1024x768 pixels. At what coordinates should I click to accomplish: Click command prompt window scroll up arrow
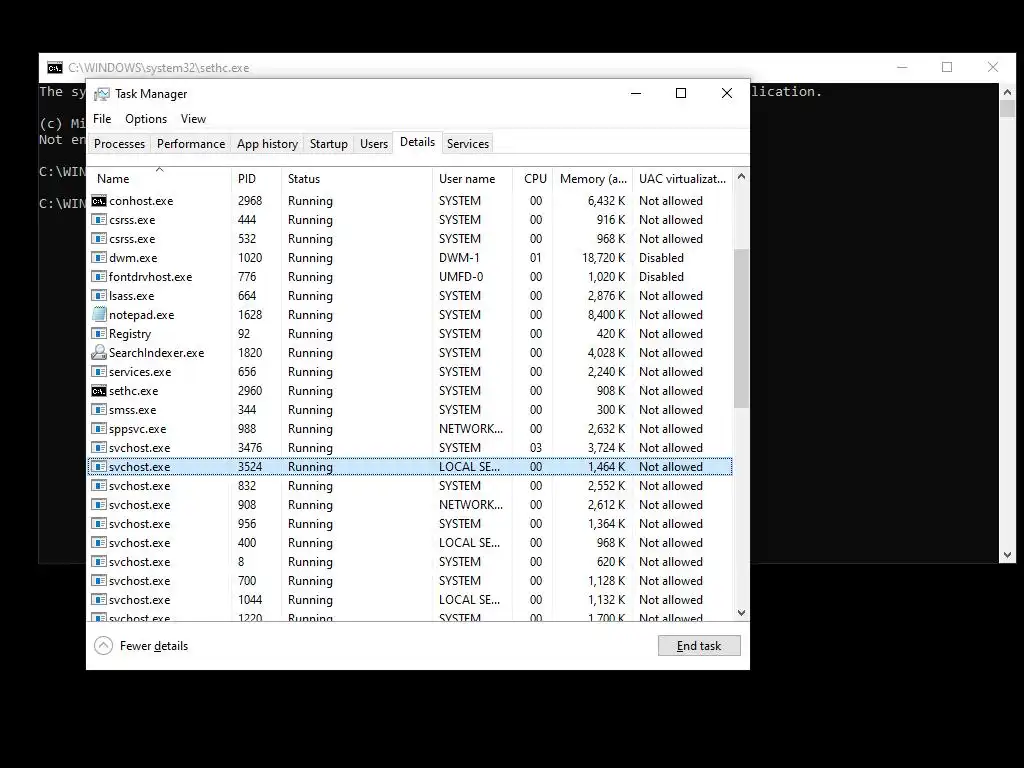pyautogui.click(x=1007, y=92)
